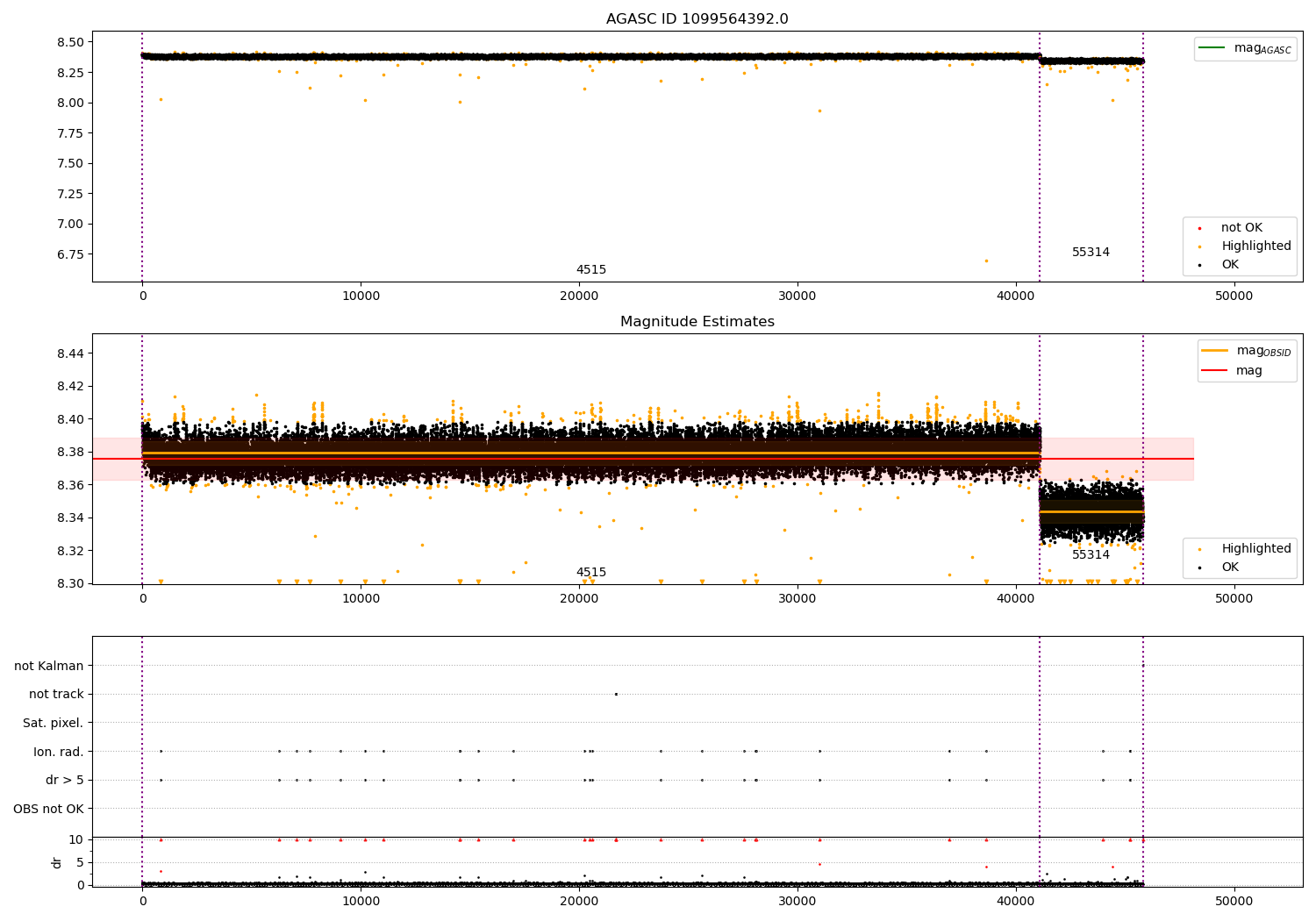The width and height of the screenshot is (1316, 921).
Task: Click the plot title AGASC ID 1099564392.0
Action: [697, 19]
